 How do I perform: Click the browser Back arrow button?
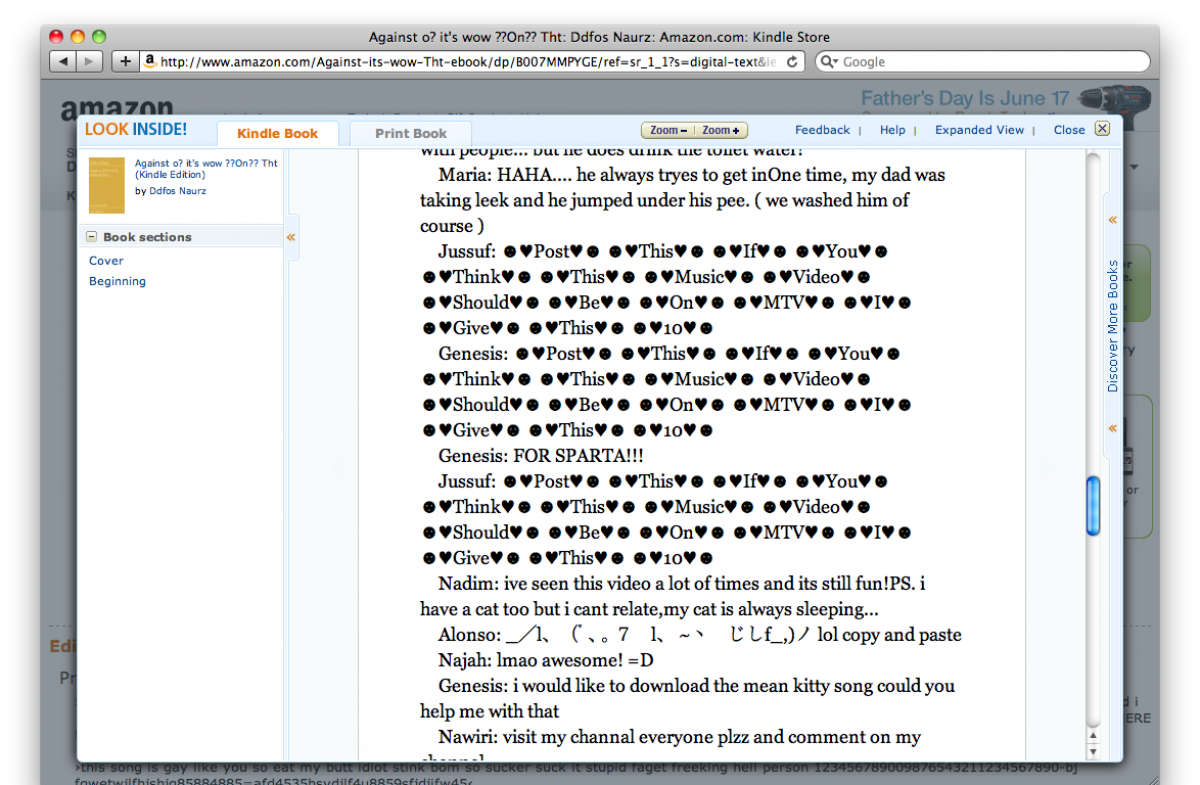coord(63,62)
